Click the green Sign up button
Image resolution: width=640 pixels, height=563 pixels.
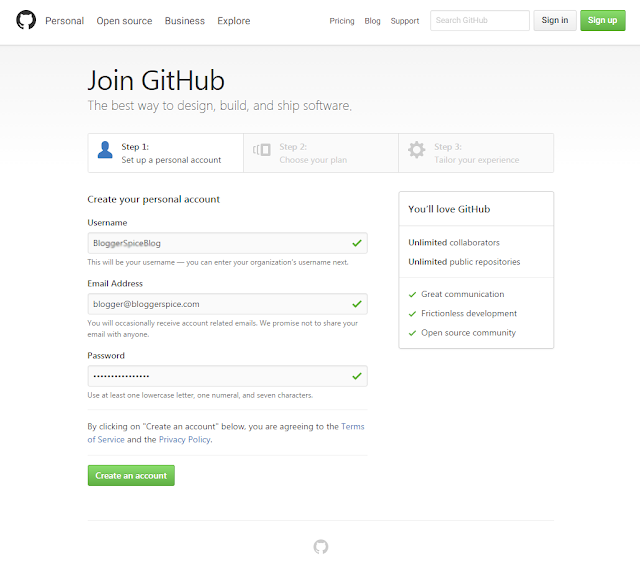coord(602,20)
